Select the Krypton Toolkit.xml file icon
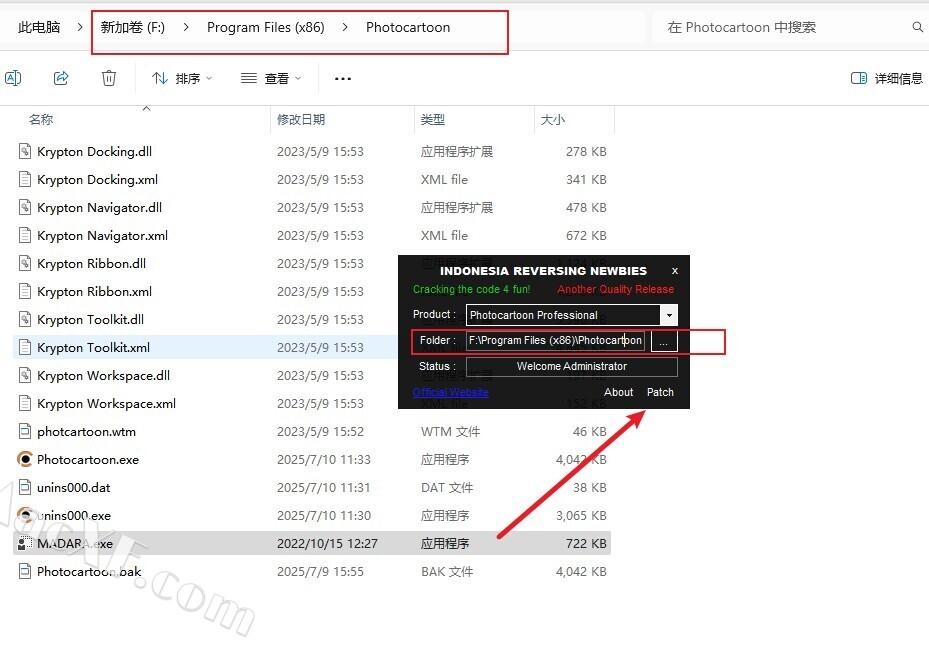This screenshot has width=929, height=660. (x=25, y=348)
